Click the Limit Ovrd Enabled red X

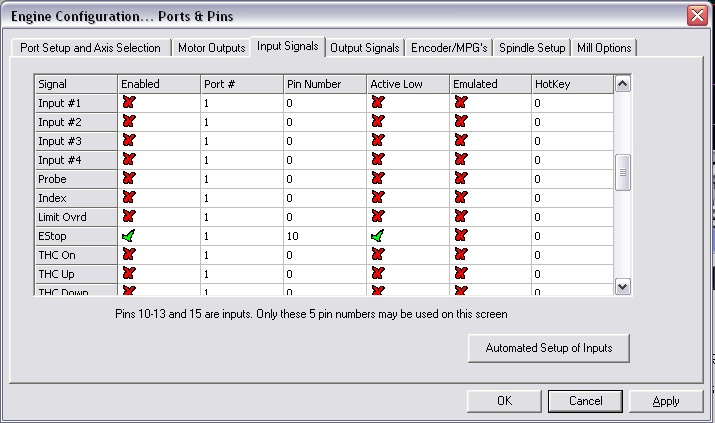click(128, 217)
